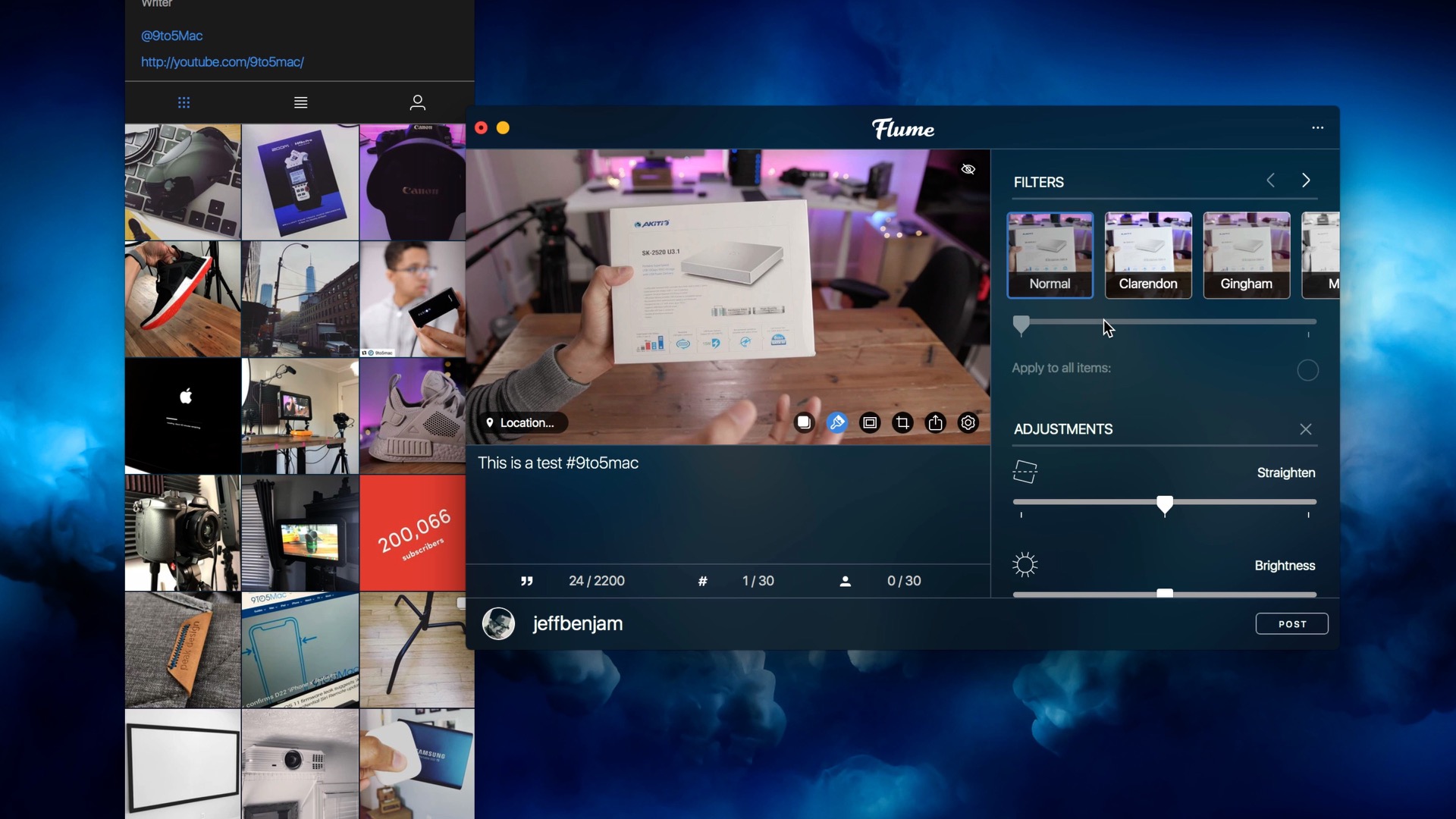
Task: Enable Apply to all items toggle
Action: 1307,370
